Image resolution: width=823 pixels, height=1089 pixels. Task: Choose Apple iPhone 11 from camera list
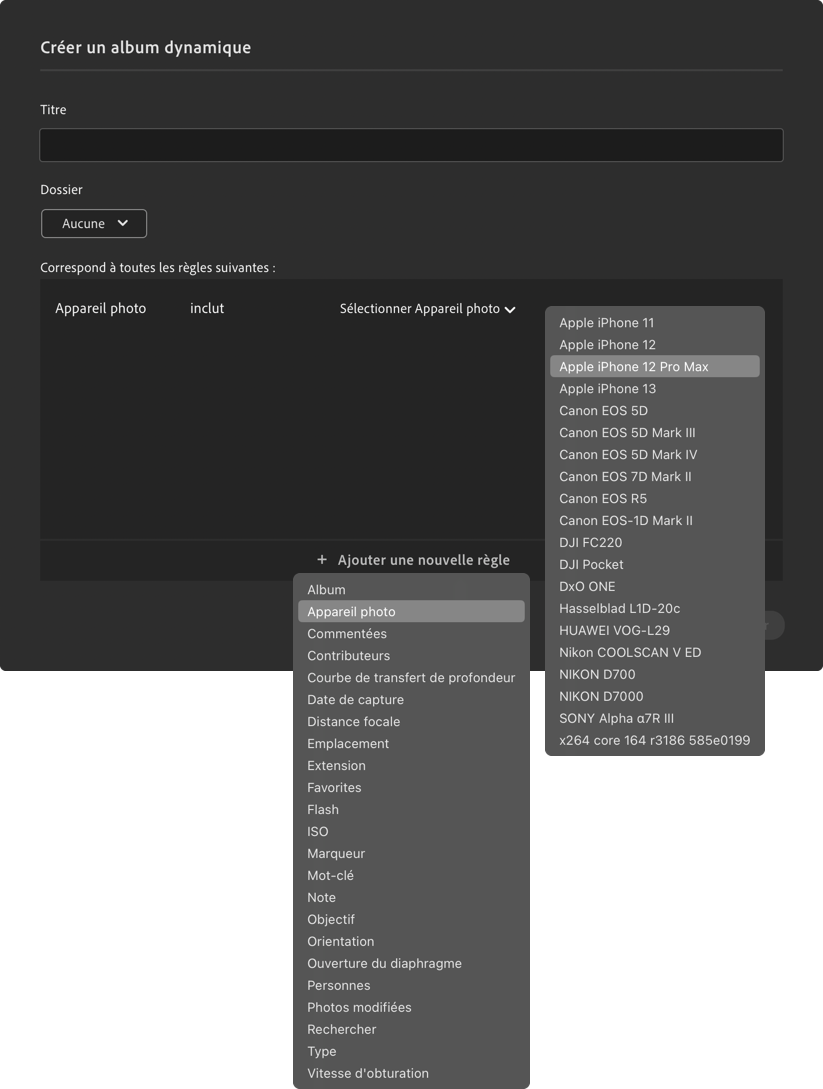(655, 323)
